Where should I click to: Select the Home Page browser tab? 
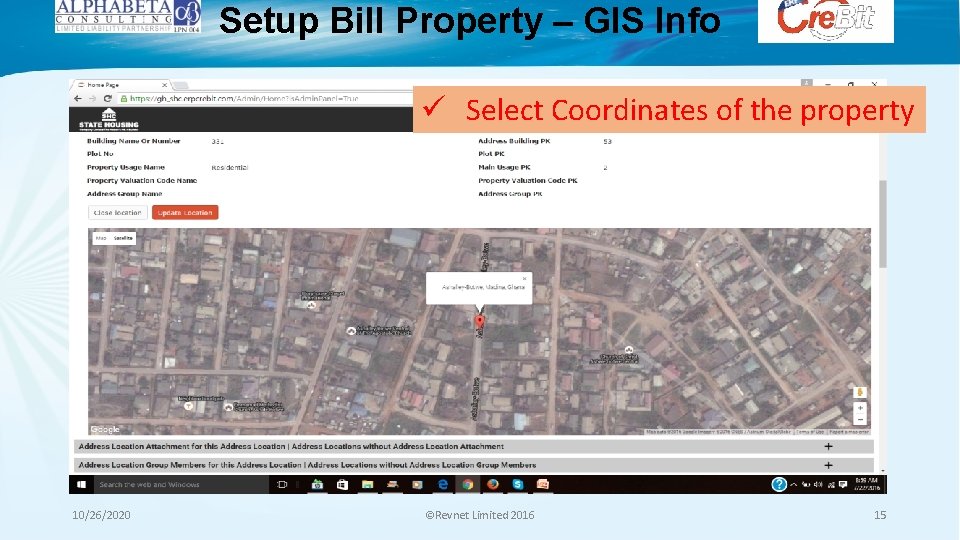pos(121,85)
